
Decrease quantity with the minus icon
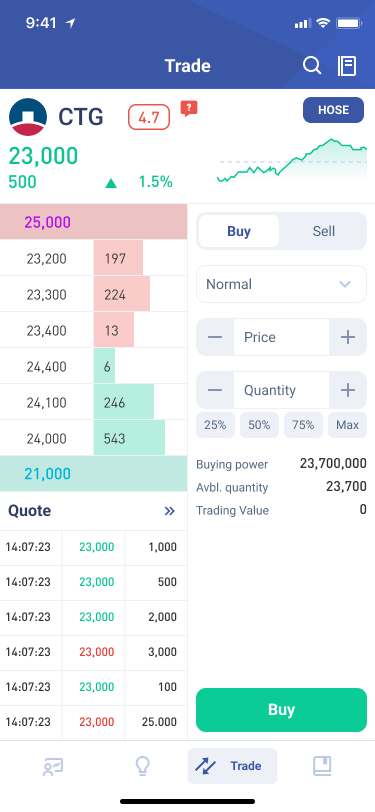(215, 390)
